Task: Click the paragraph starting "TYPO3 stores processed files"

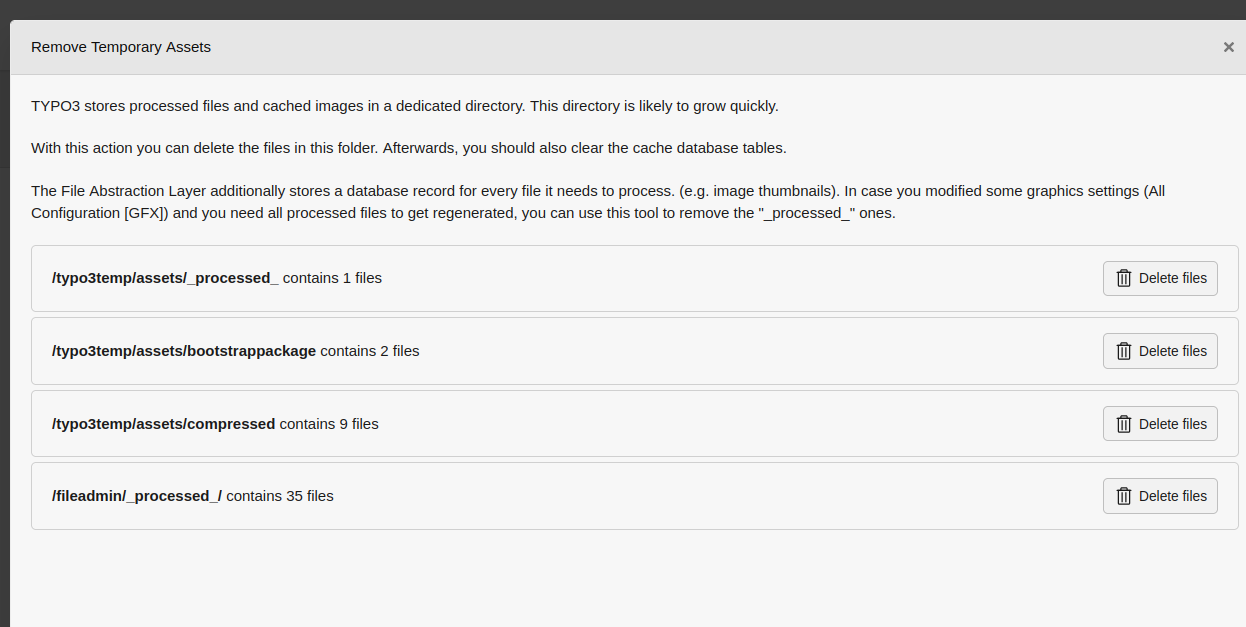Action: pyautogui.click(x=404, y=106)
